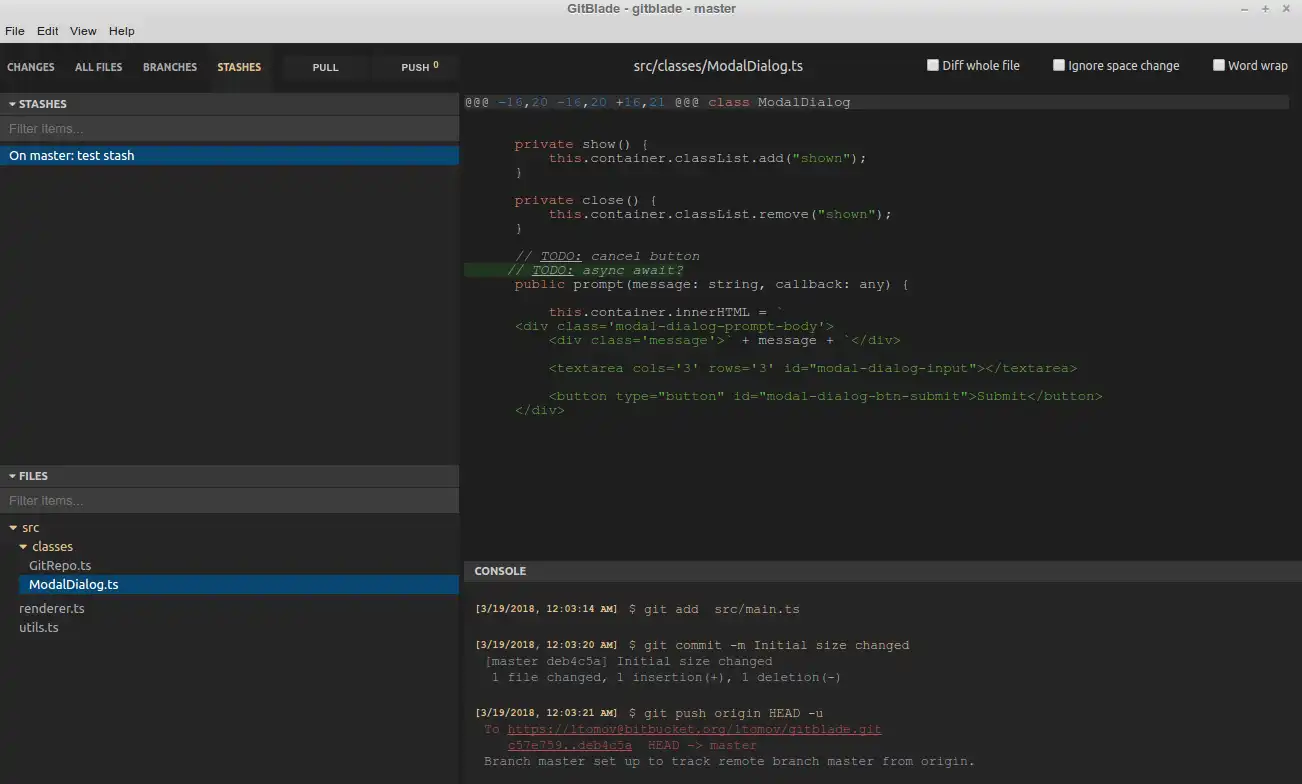Viewport: 1302px width, 784px height.
Task: Click the '1 file changed' console output line
Action: [x=666, y=678]
